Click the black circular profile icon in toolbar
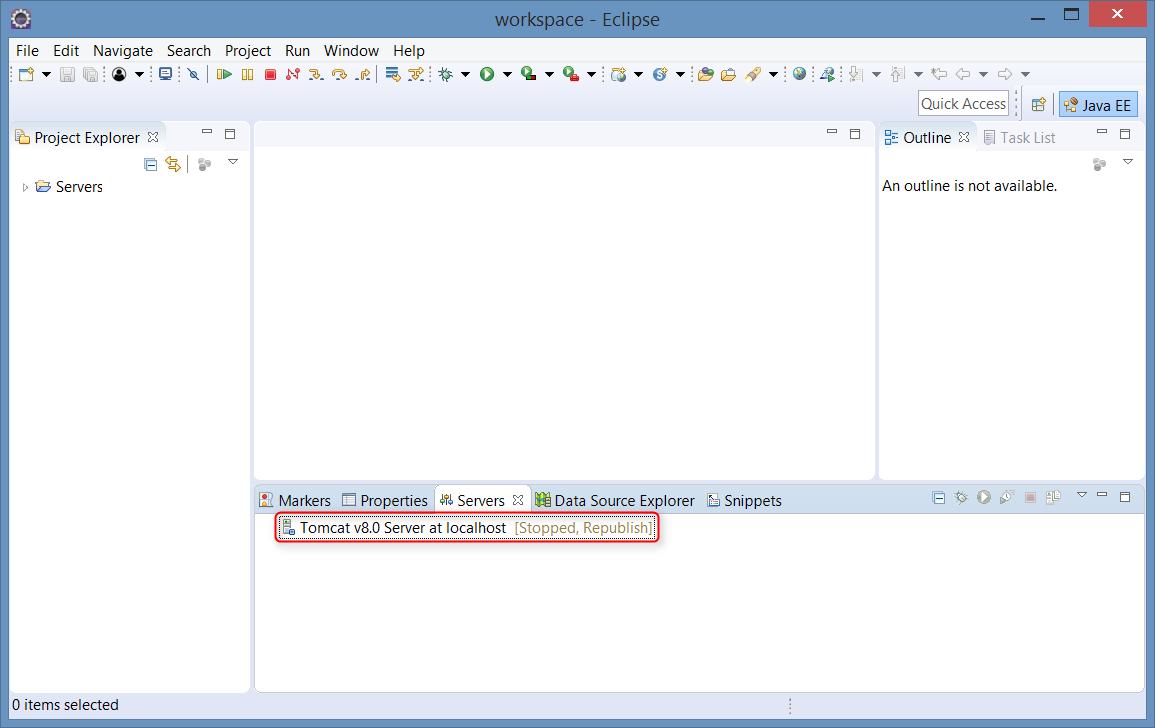The width and height of the screenshot is (1155, 728). tap(119, 74)
